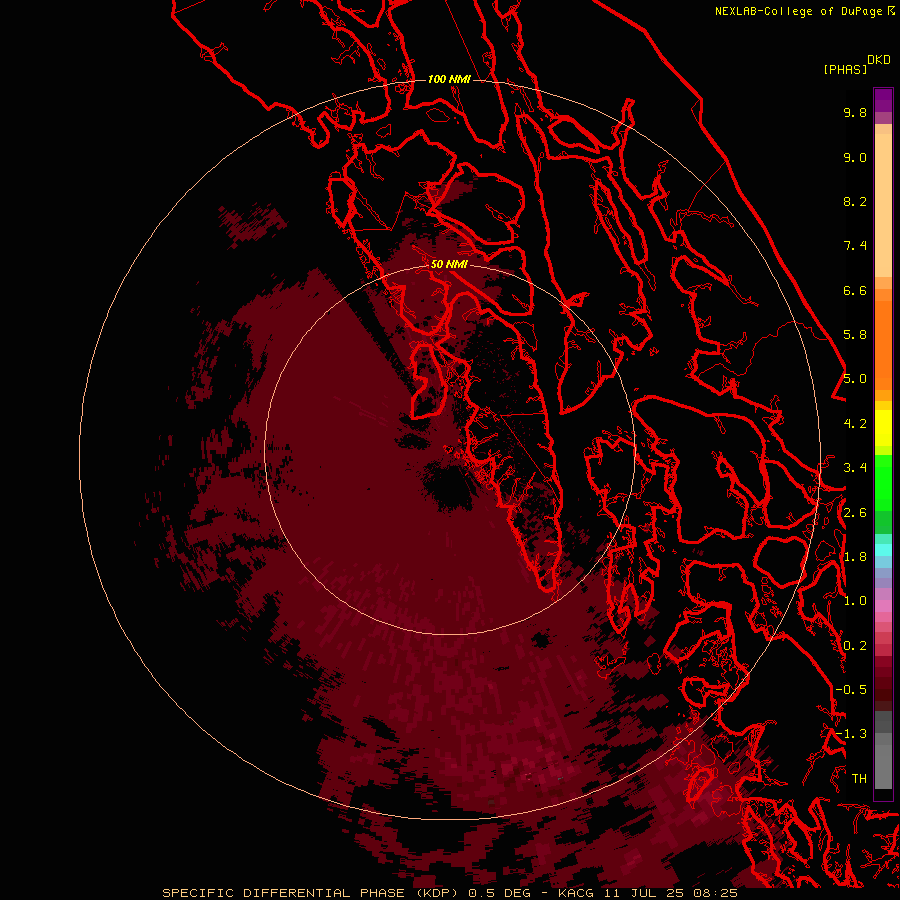
Task: Click the 1.0 value on the color scale
Action: (x=855, y=601)
